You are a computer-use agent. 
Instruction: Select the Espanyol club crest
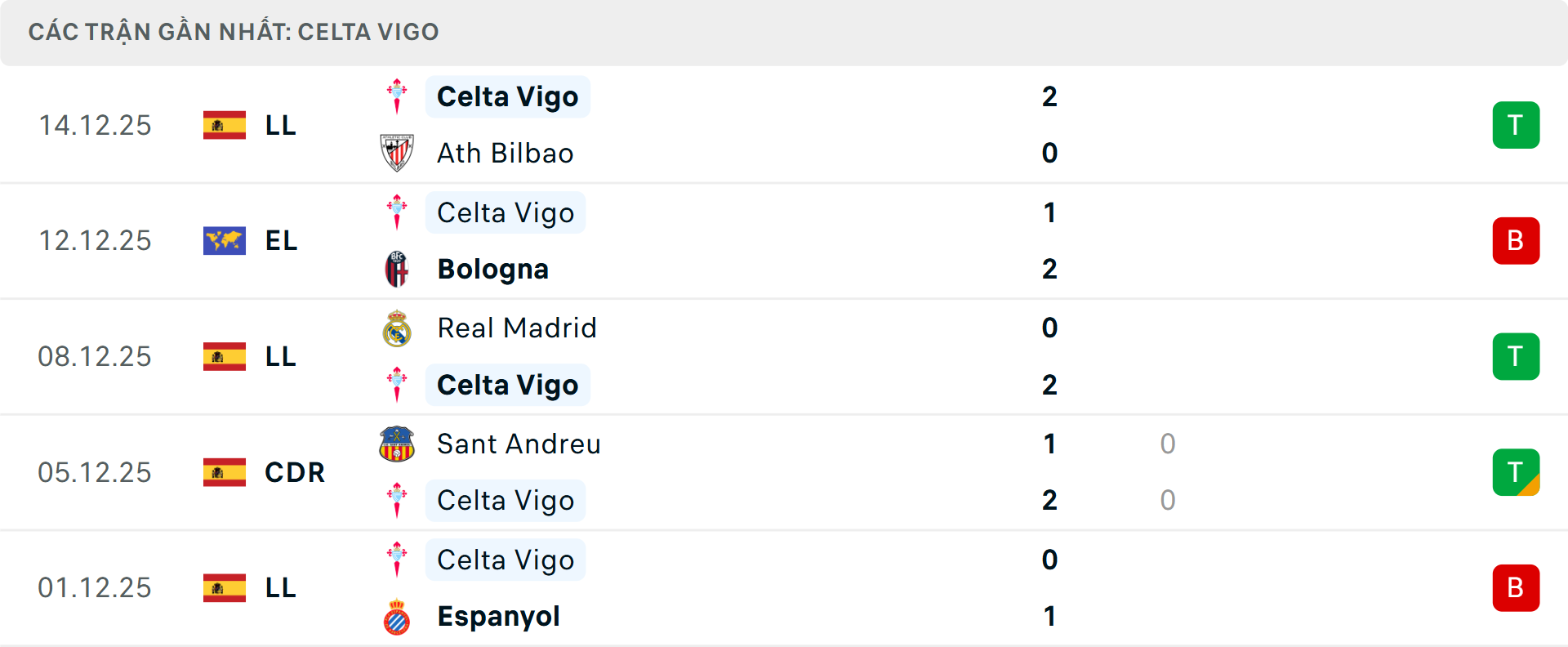click(x=398, y=617)
